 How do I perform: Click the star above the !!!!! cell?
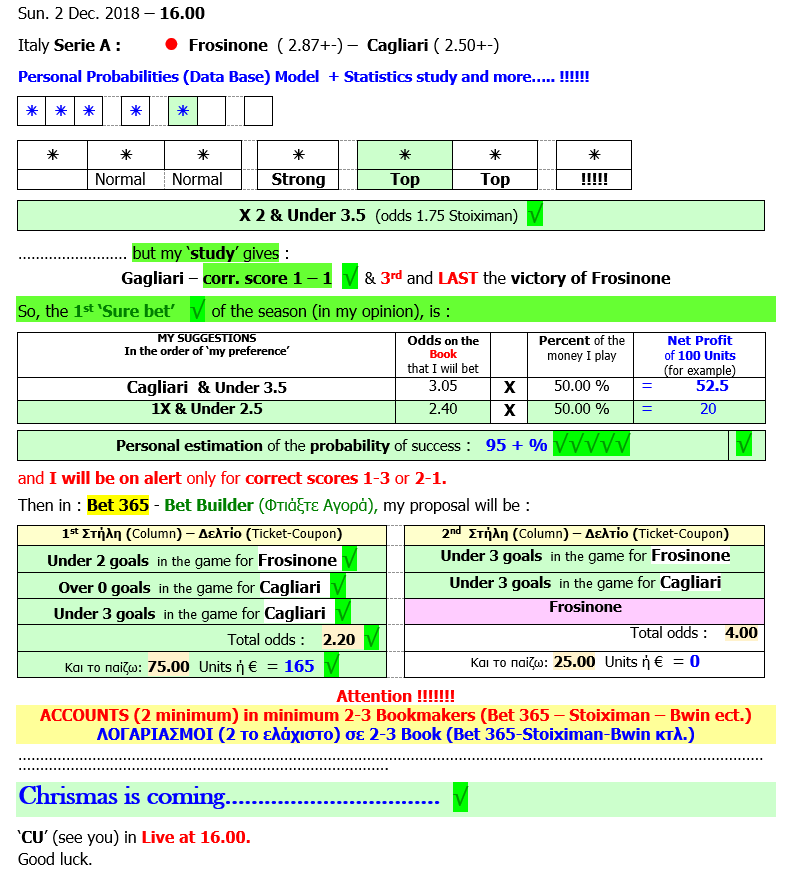(x=594, y=155)
